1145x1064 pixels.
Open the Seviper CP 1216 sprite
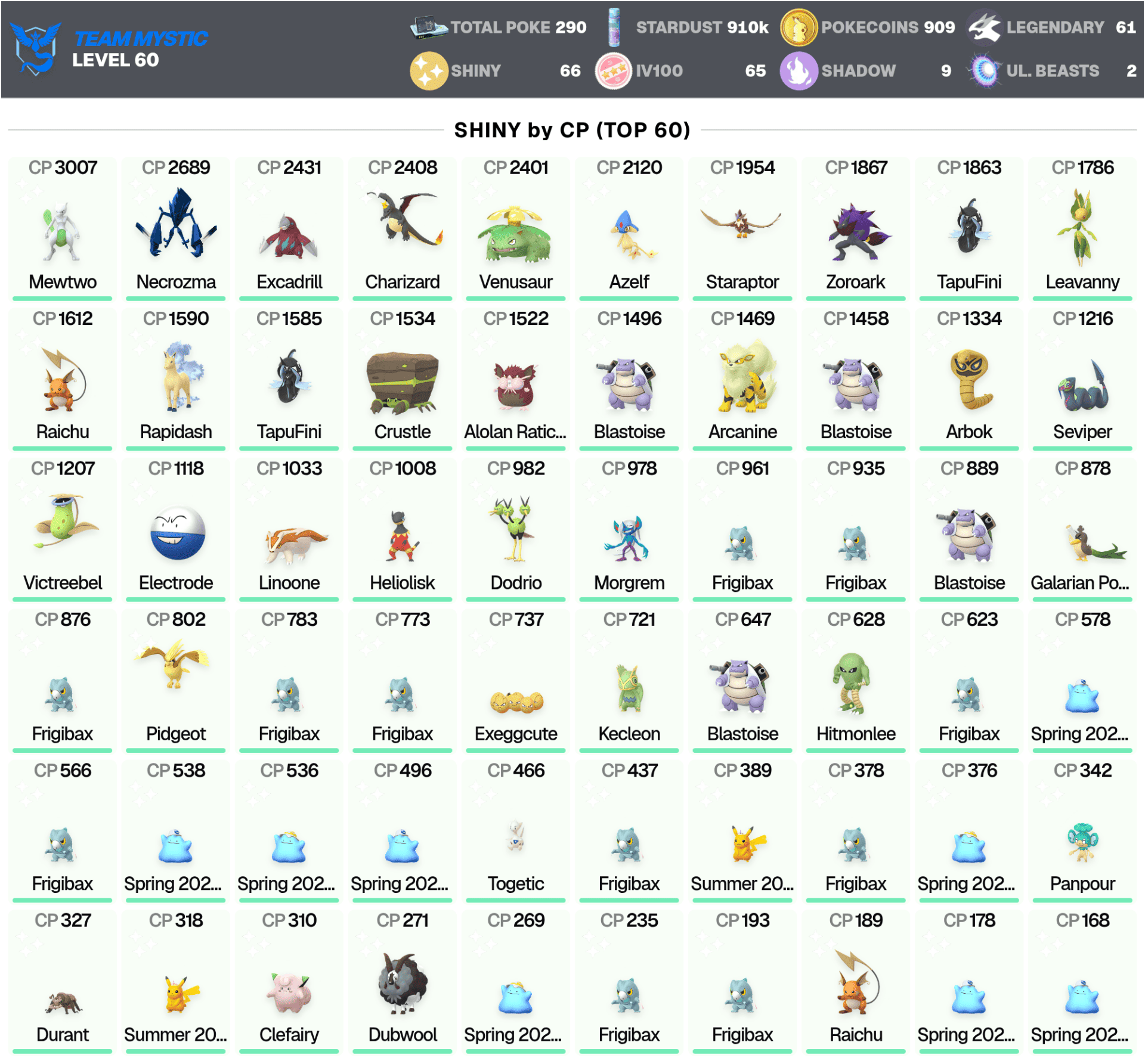coord(1083,386)
